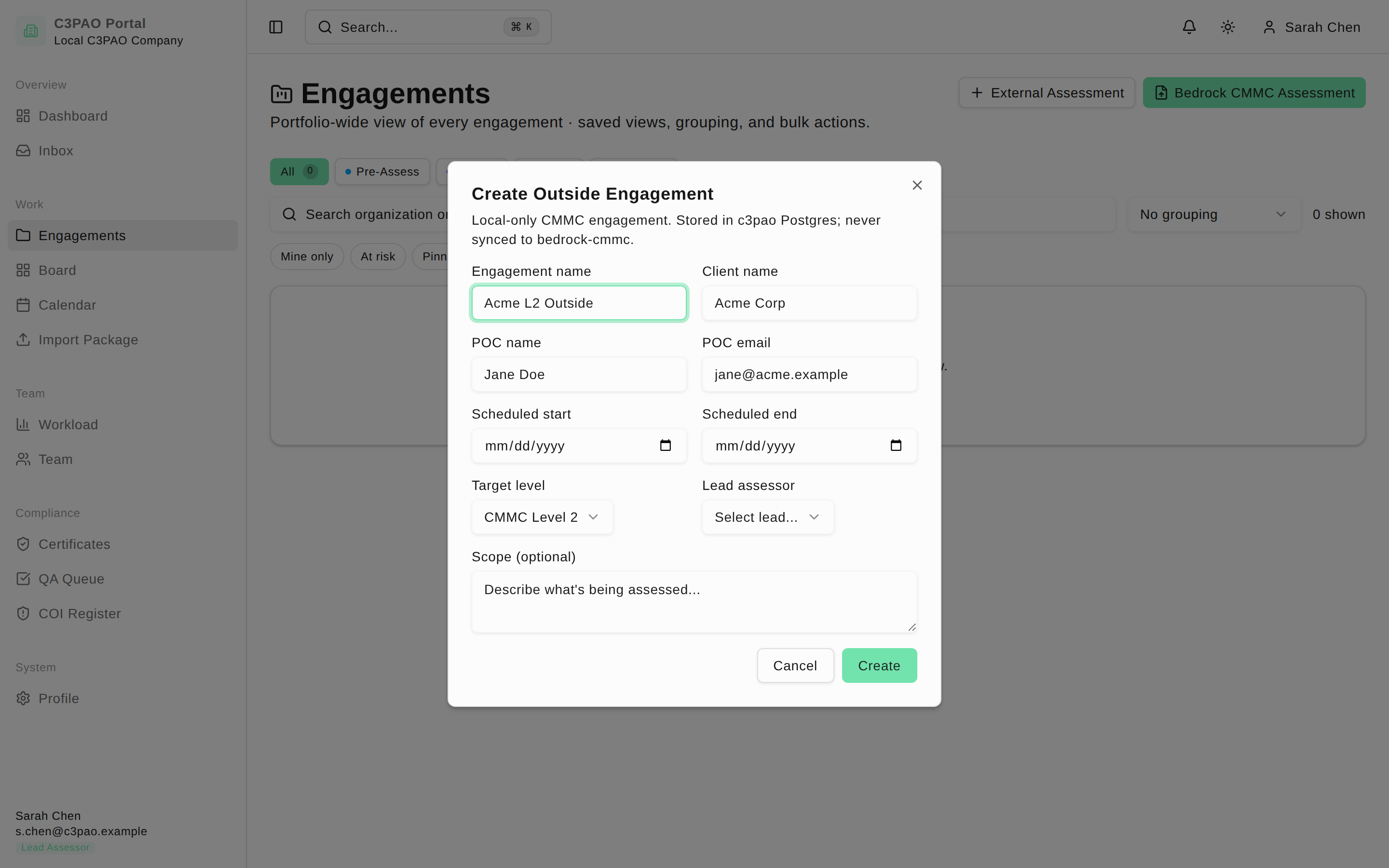Image resolution: width=1389 pixels, height=868 pixels.
Task: Select the All engagements tab
Action: pos(299,172)
